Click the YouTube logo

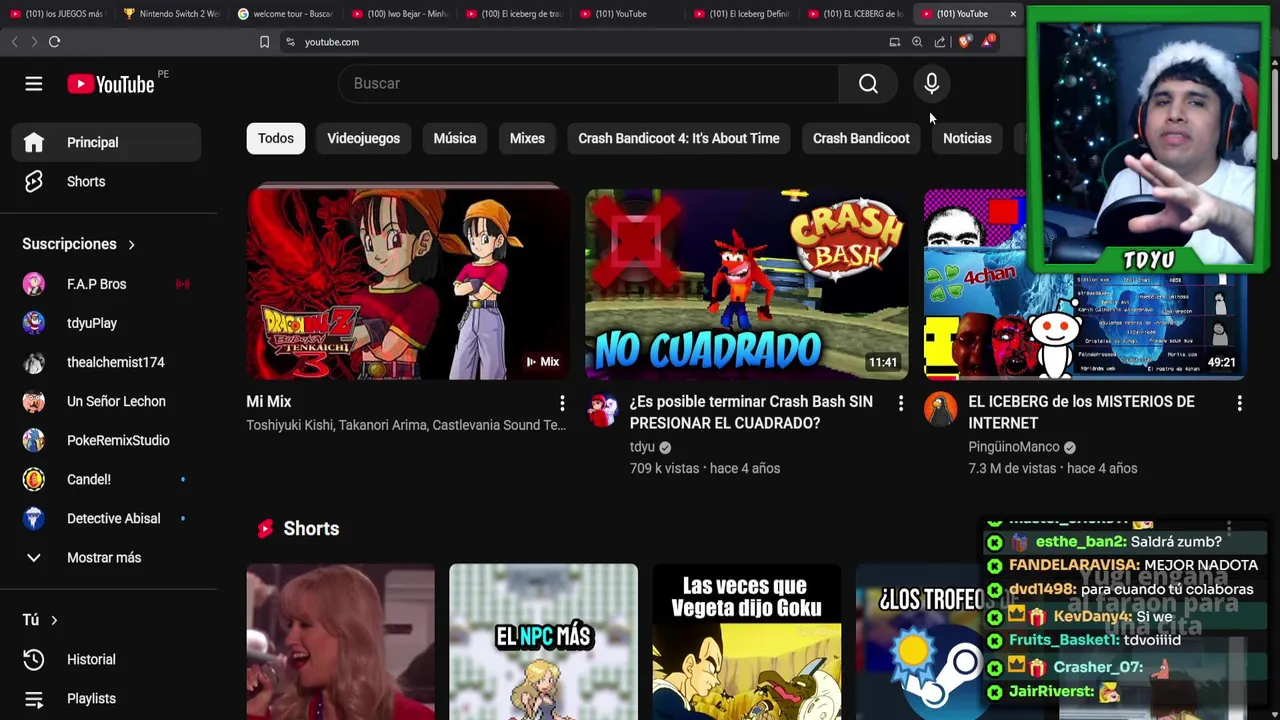pyautogui.click(x=111, y=84)
